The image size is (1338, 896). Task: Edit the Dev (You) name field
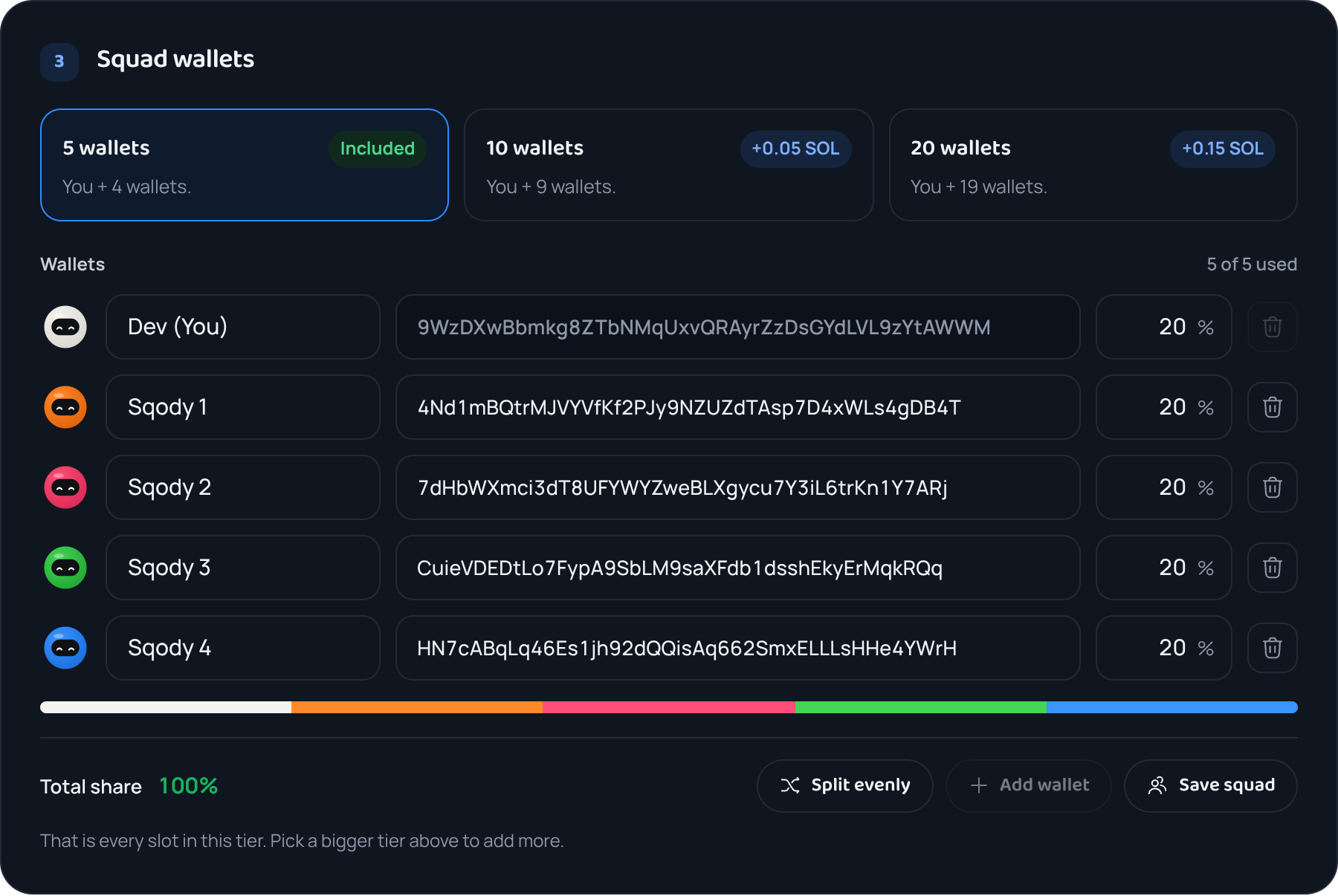pos(243,327)
